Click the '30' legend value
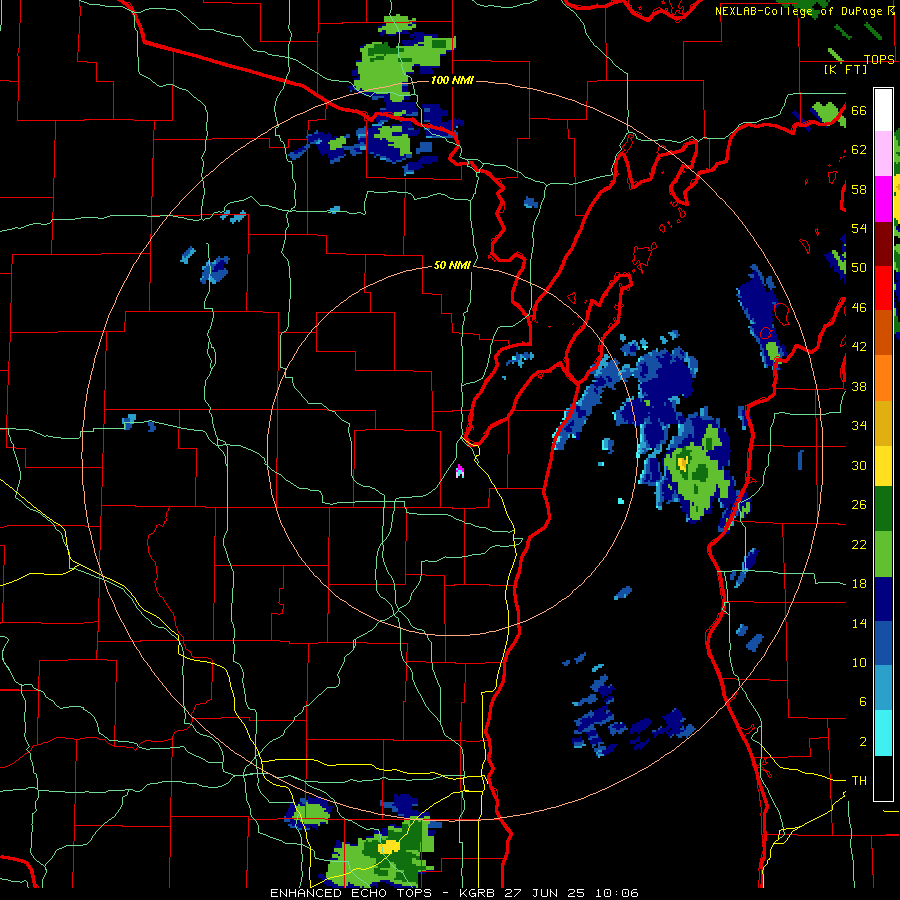The image size is (900, 900). 859,465
